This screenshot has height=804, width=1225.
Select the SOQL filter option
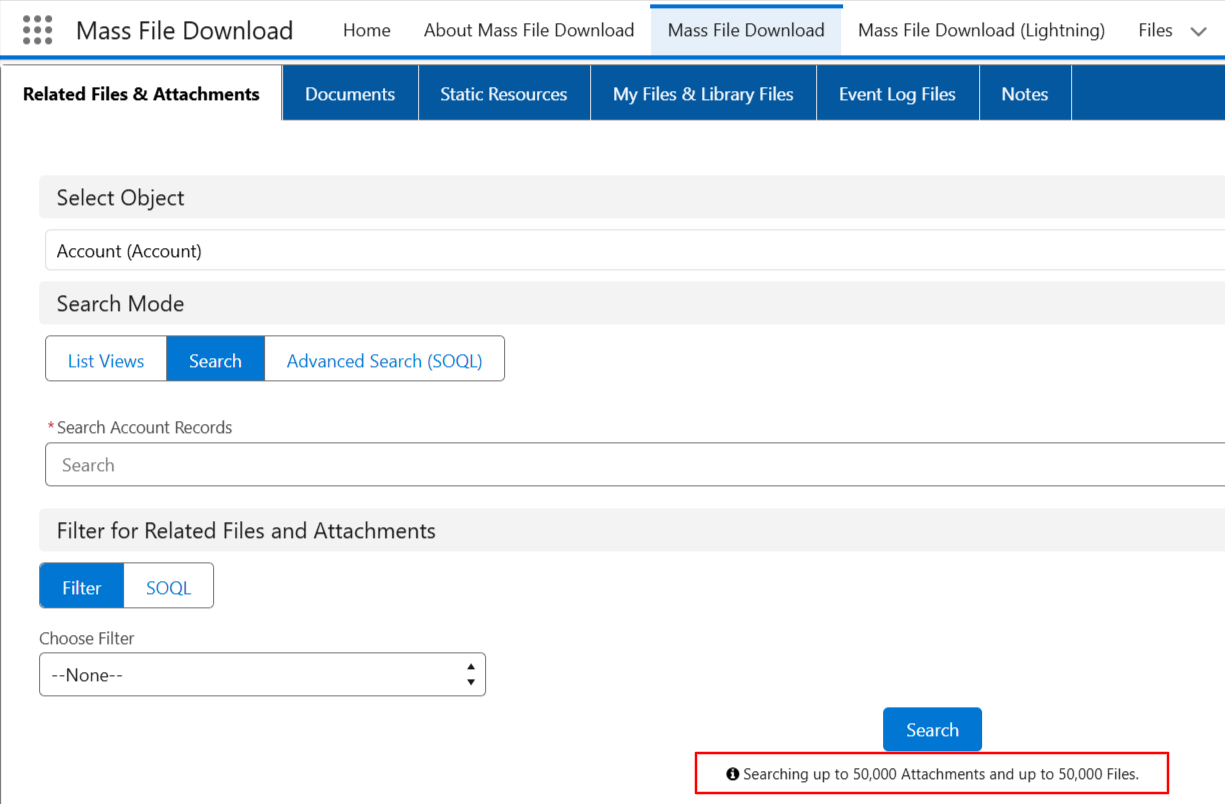click(168, 587)
